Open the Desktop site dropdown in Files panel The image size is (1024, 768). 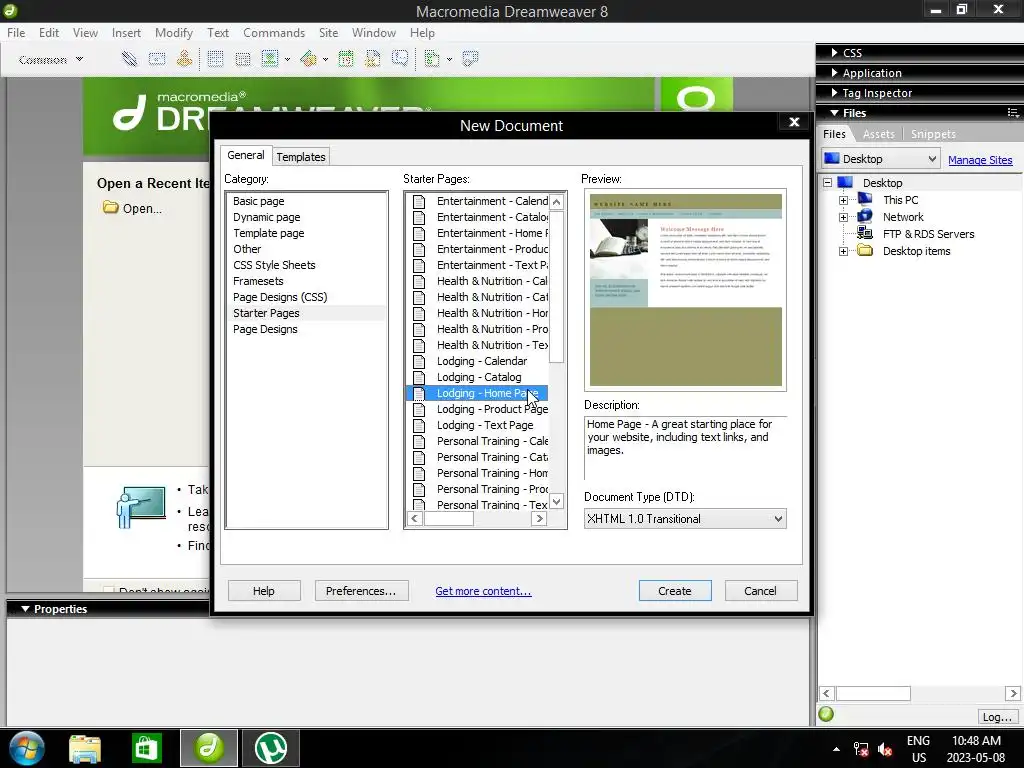[880, 159]
